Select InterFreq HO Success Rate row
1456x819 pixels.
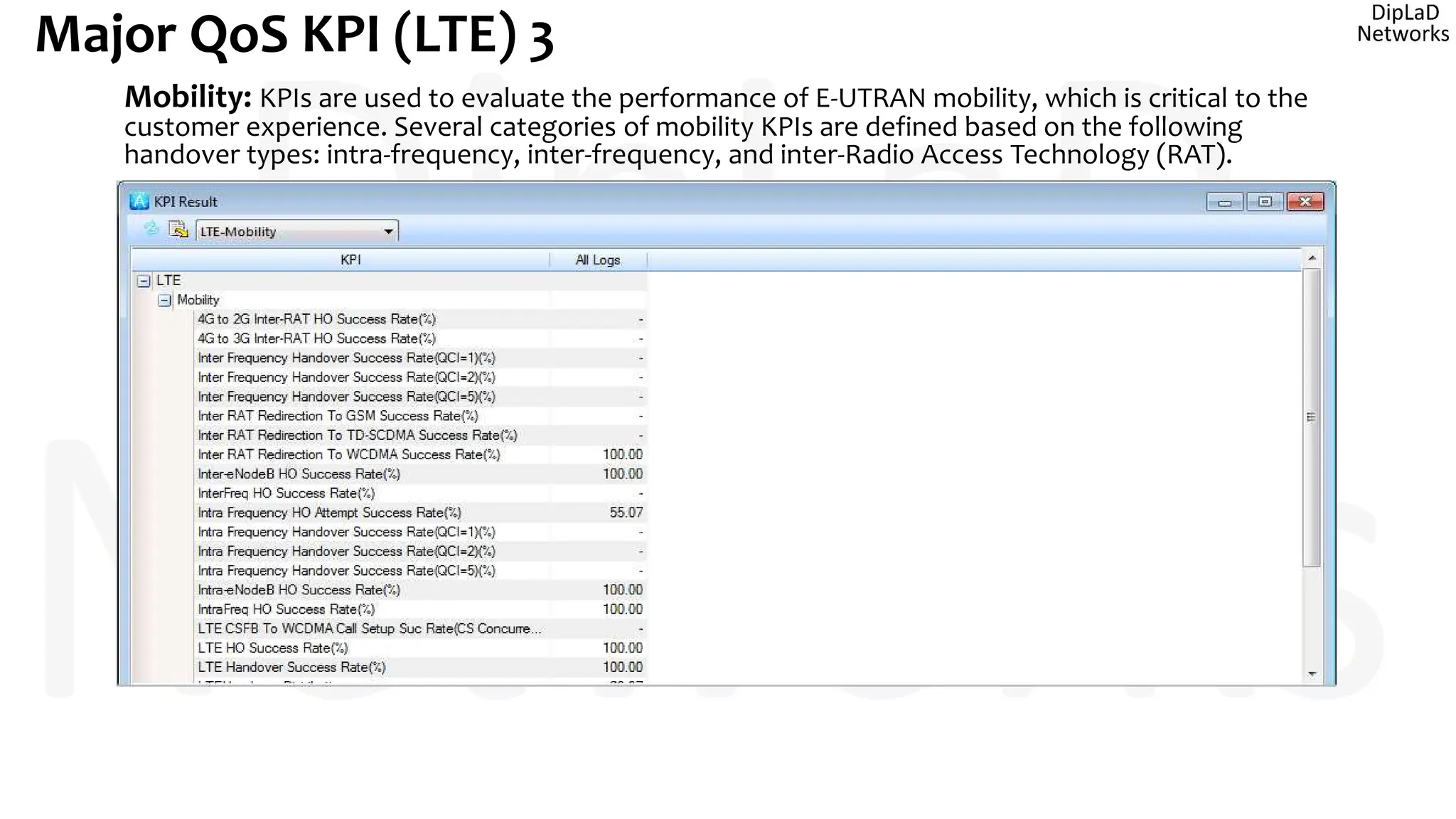pos(421,493)
